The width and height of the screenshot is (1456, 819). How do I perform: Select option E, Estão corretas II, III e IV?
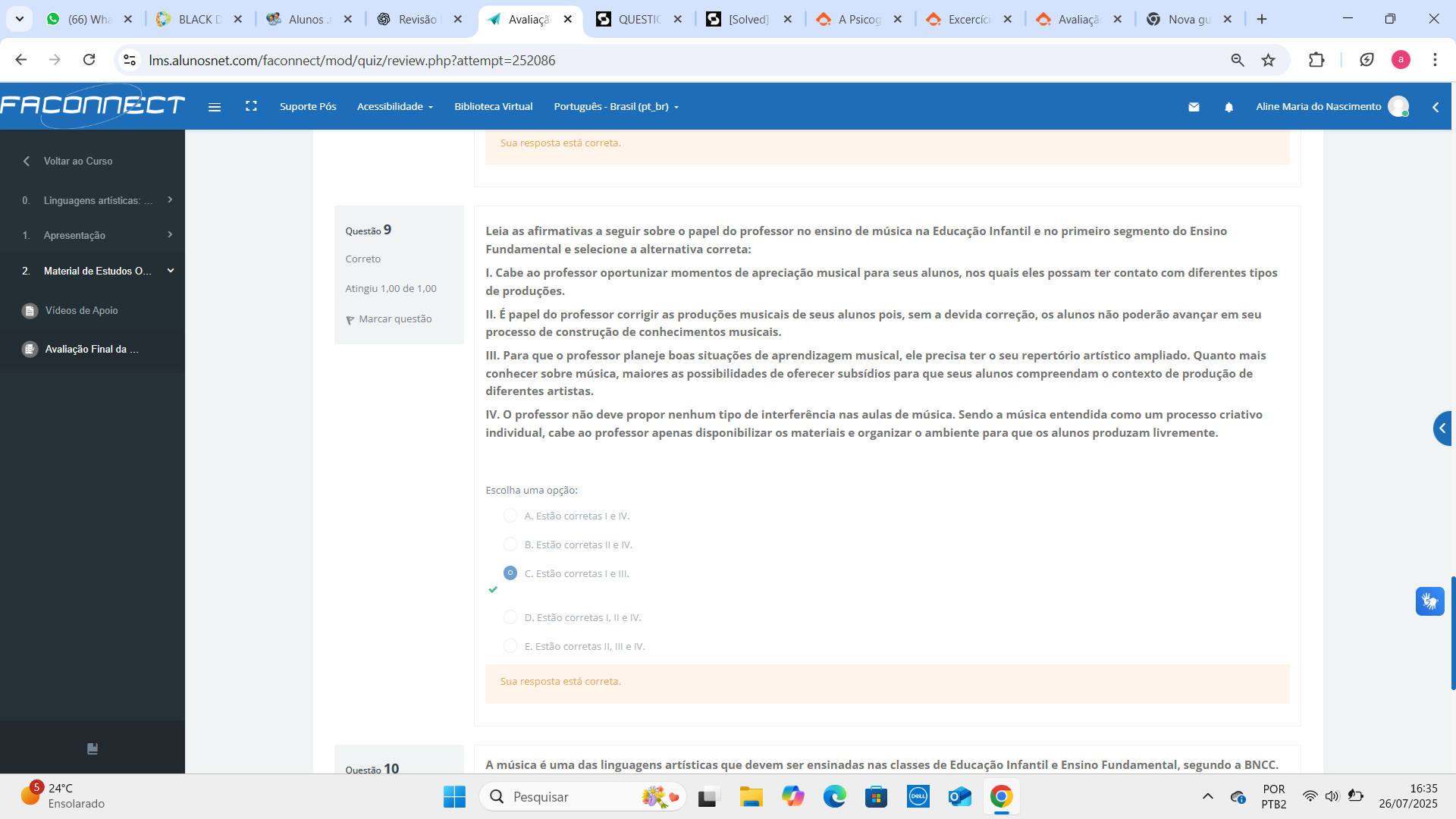tap(510, 646)
